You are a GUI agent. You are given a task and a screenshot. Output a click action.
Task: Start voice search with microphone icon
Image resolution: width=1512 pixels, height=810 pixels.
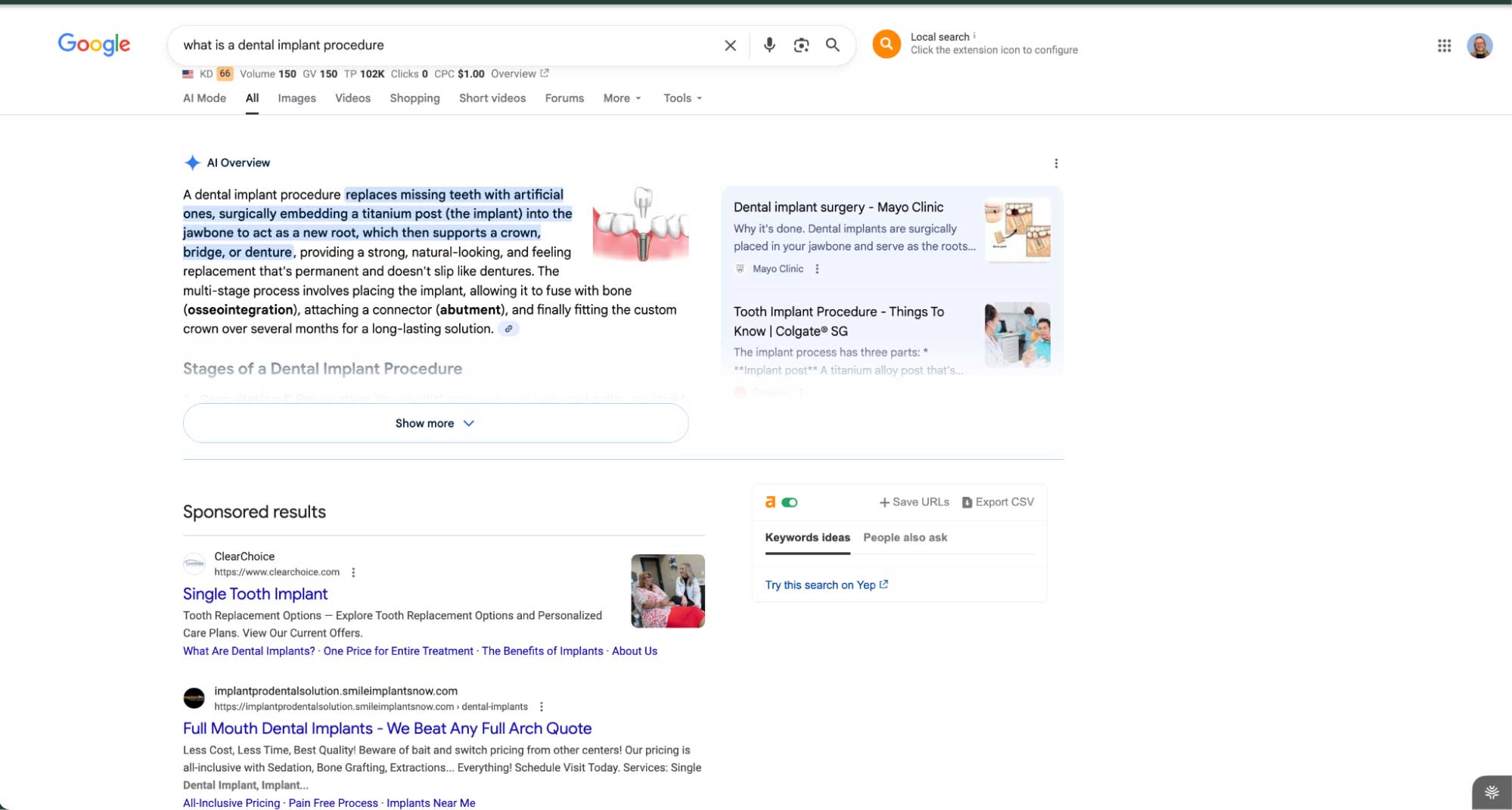tap(769, 45)
